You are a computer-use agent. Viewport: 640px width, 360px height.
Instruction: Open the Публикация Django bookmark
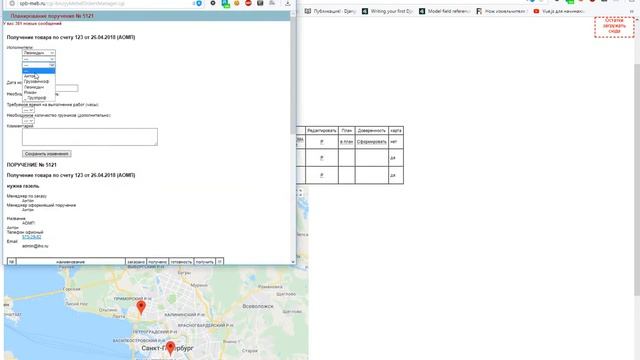click(x=331, y=11)
